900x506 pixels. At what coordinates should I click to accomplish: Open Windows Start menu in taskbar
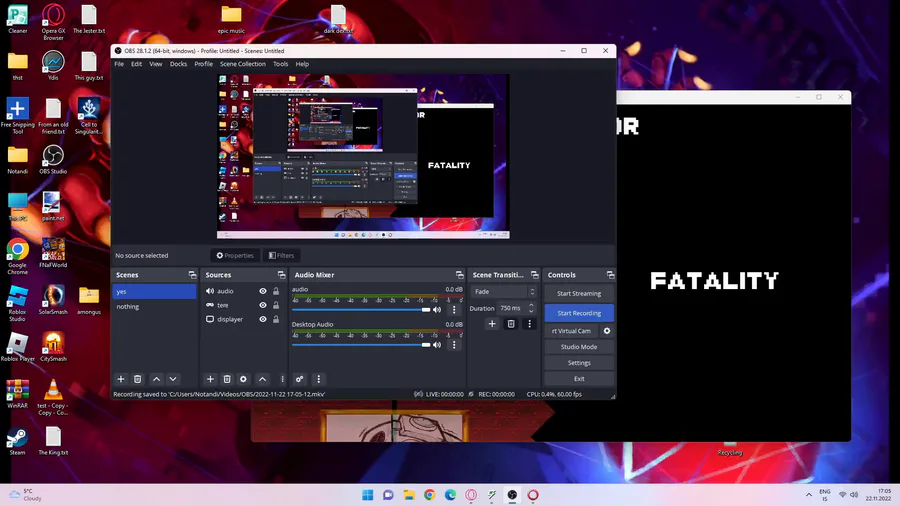click(x=367, y=495)
